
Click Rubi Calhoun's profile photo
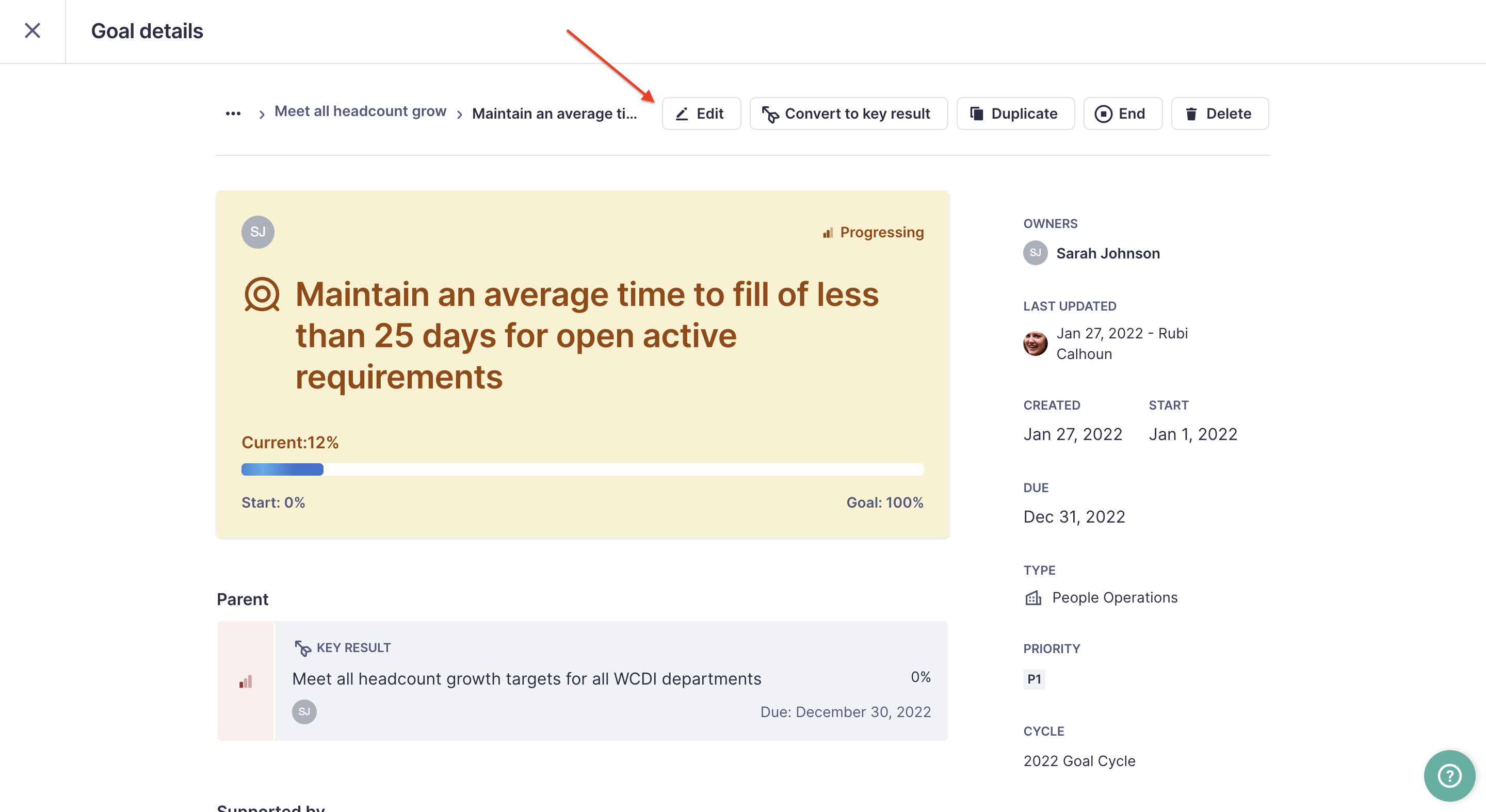coord(1036,343)
